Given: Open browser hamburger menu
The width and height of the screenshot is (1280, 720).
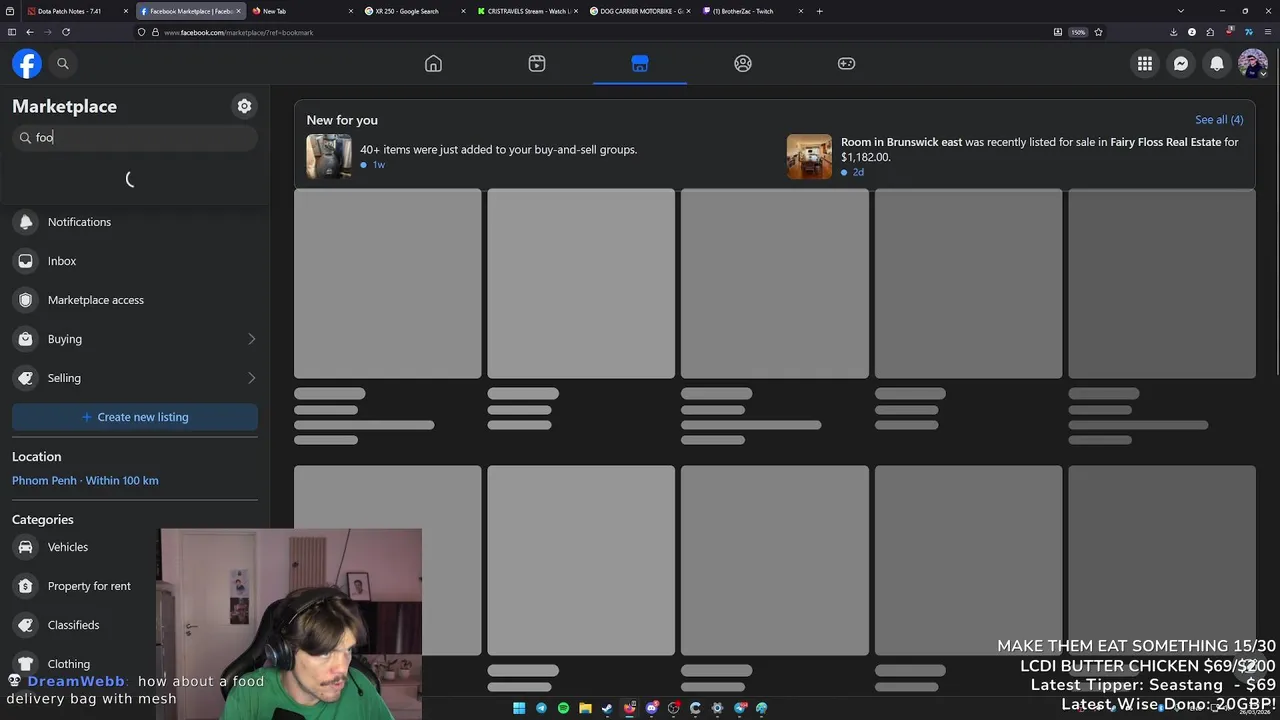Looking at the screenshot, I should click(1267, 32).
